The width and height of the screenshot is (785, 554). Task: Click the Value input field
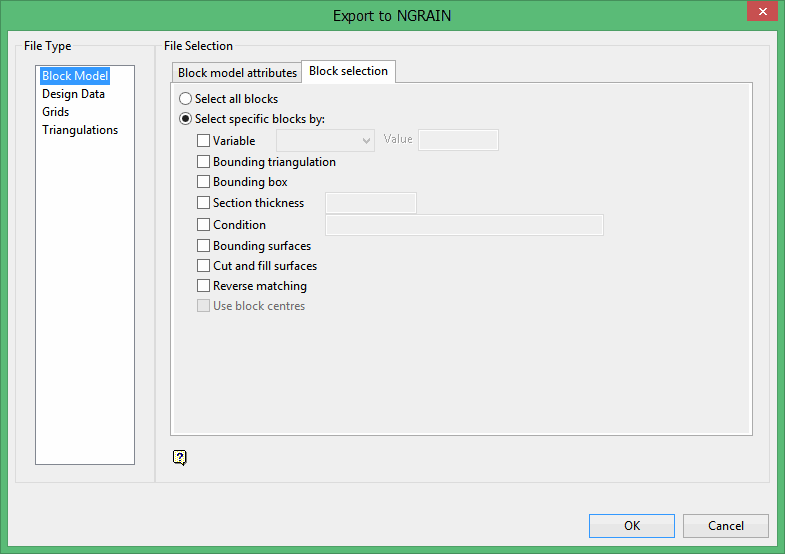(x=458, y=140)
